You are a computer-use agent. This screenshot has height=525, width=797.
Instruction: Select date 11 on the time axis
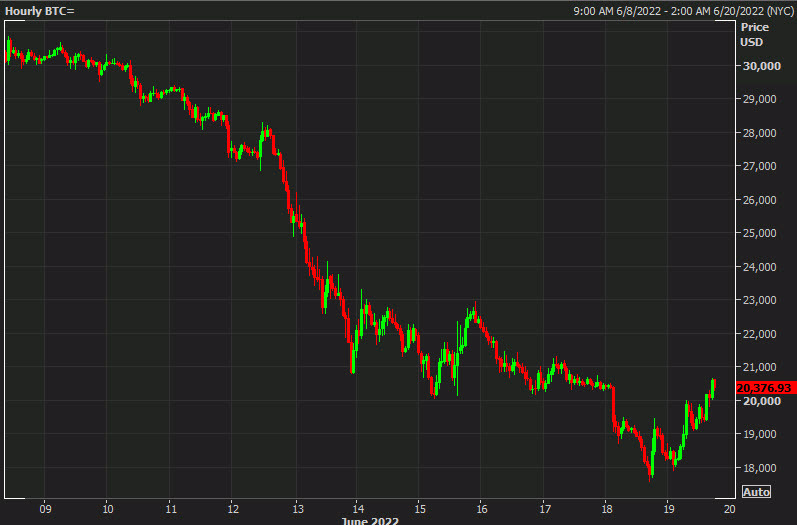click(170, 508)
